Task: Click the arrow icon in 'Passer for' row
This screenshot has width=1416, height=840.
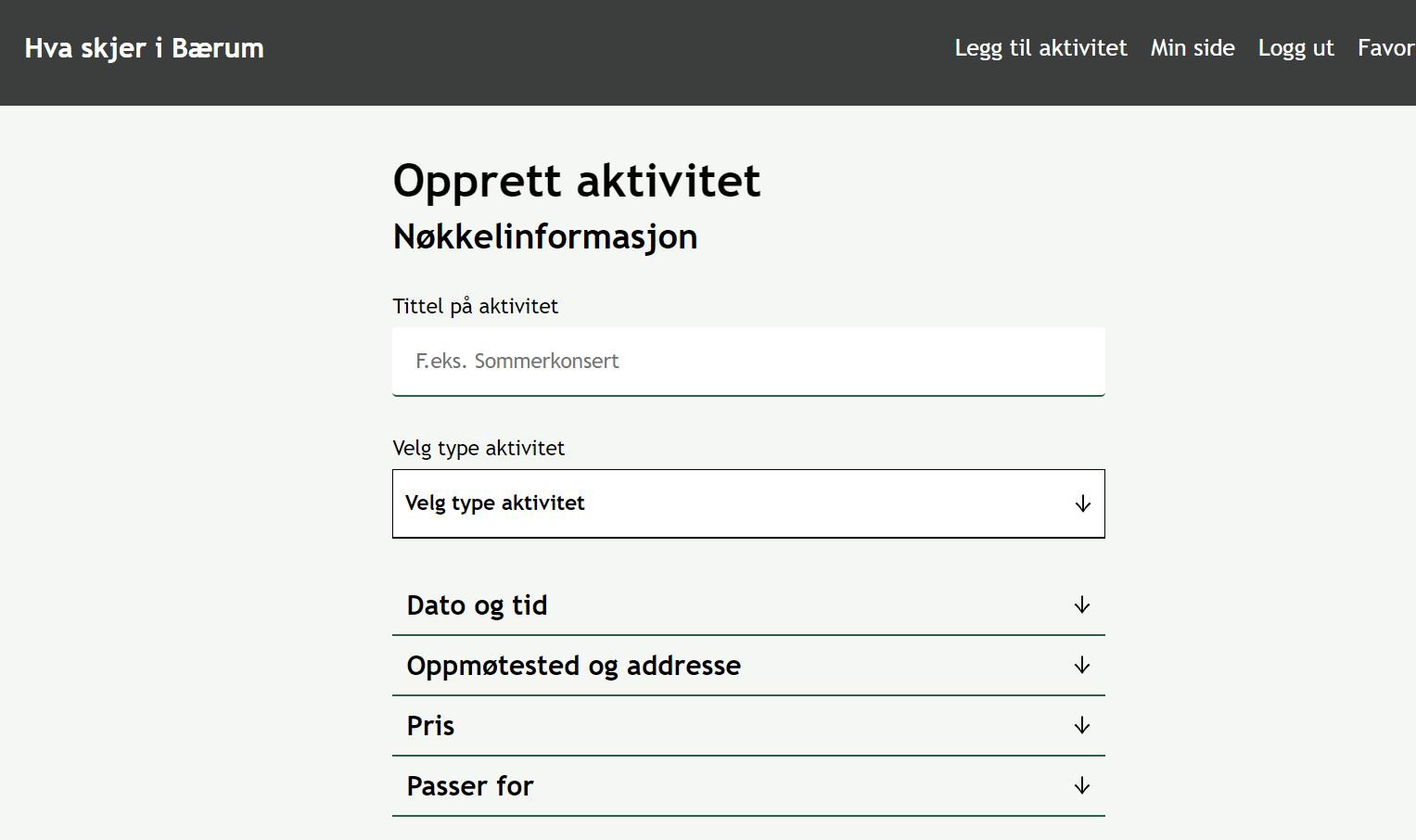Action: (1081, 786)
